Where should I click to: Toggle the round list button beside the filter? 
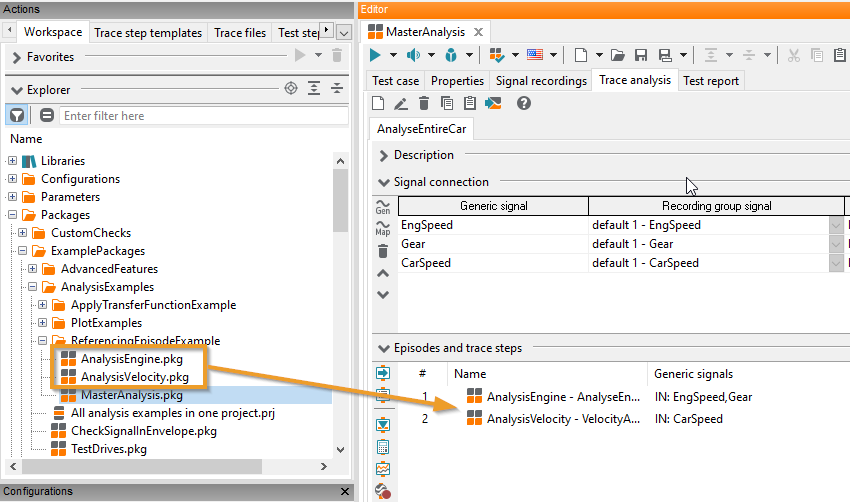point(47,115)
